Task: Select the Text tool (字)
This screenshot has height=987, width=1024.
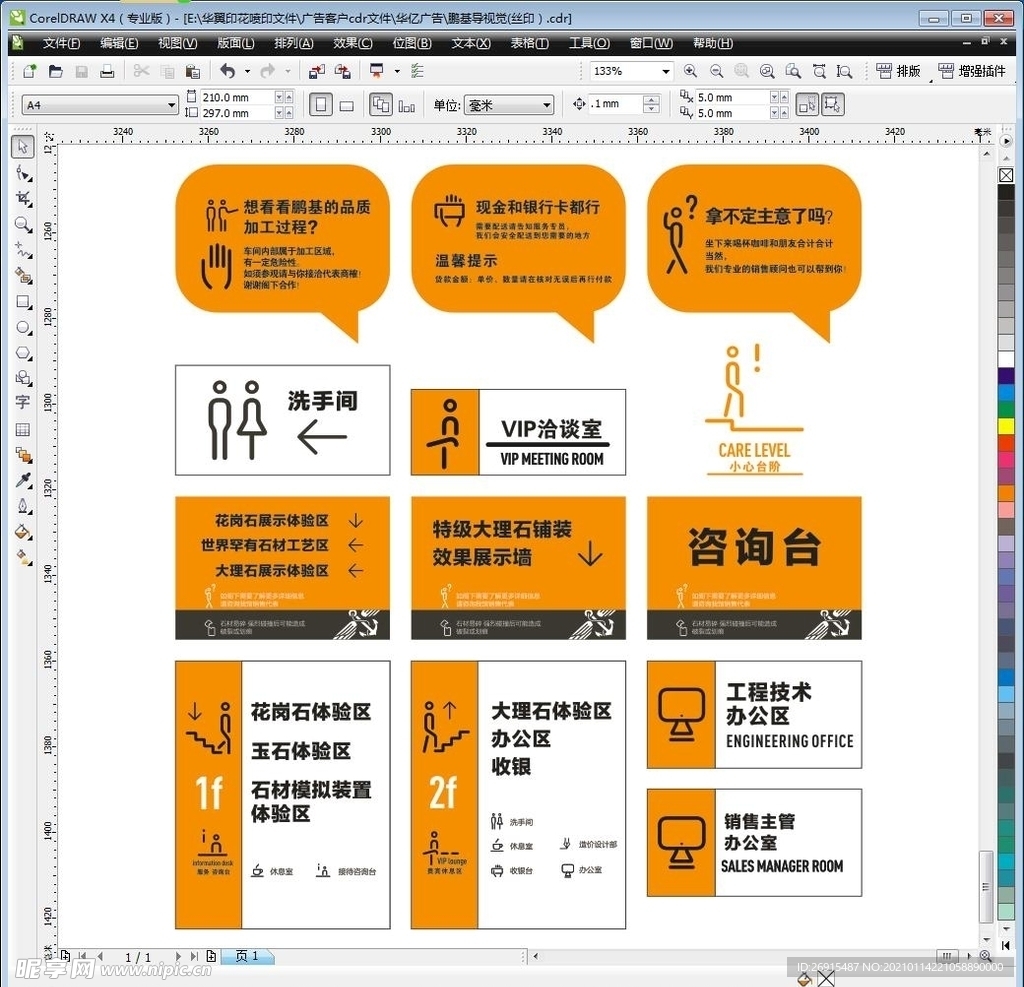Action: (x=23, y=402)
